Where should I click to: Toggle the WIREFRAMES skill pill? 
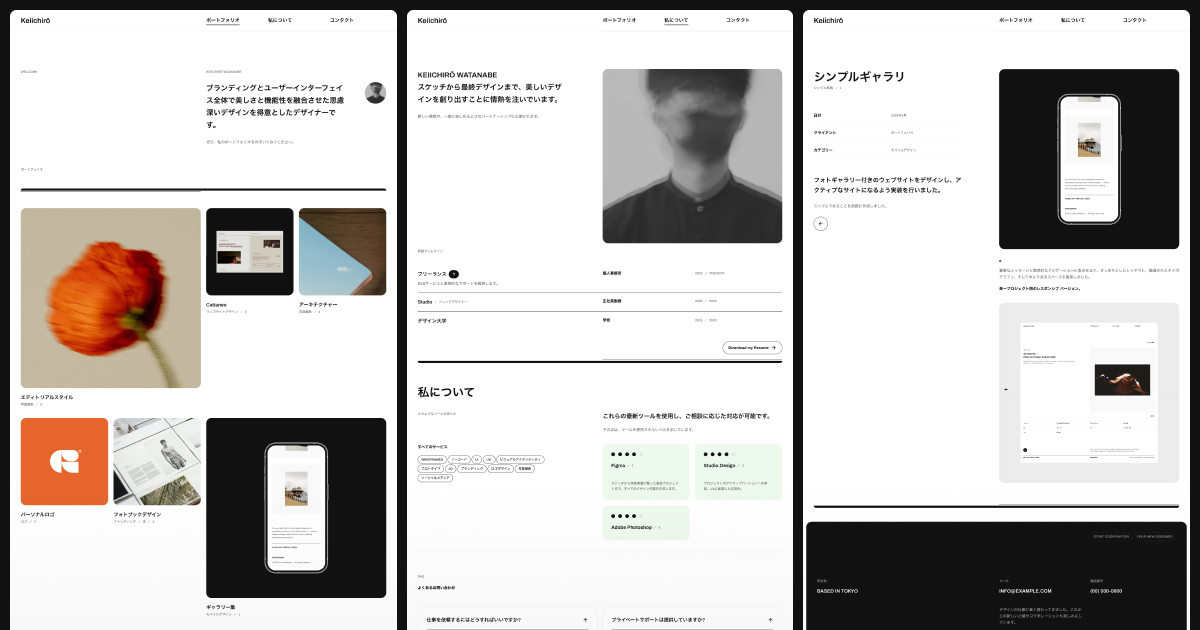pos(432,459)
